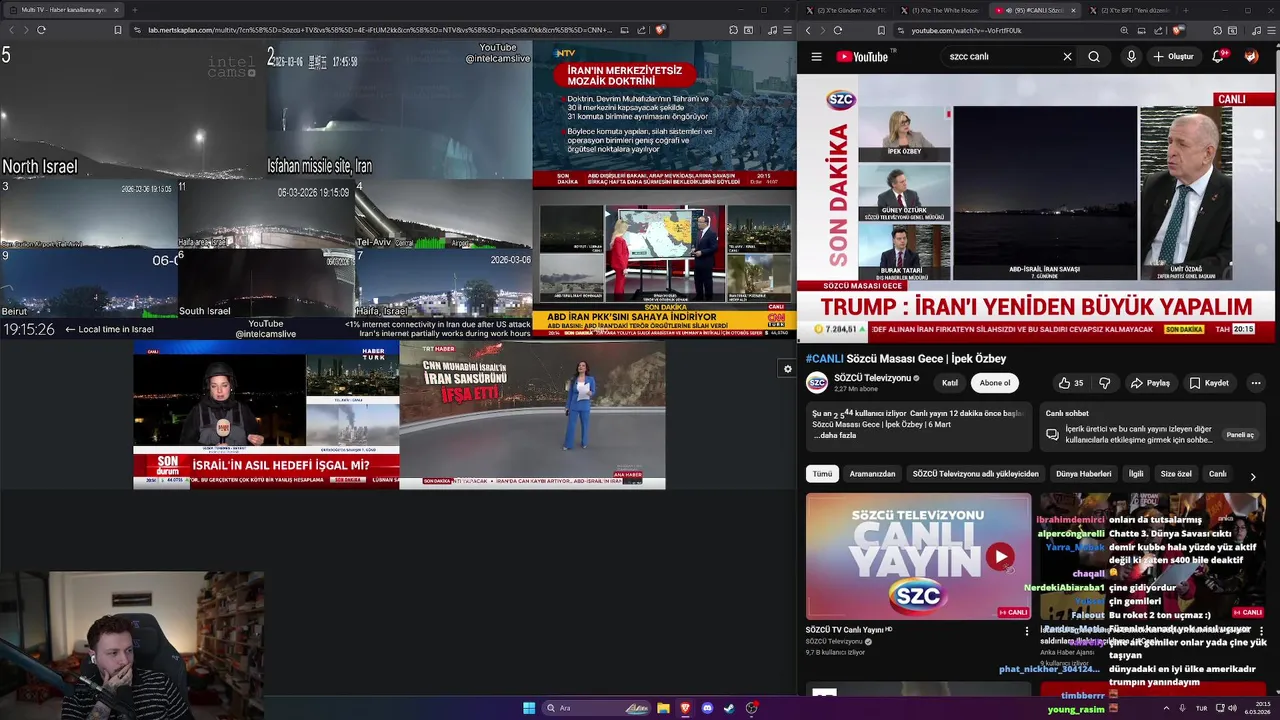Subscribe with the Abone ol button
The height and width of the screenshot is (720, 1280).
click(x=994, y=383)
